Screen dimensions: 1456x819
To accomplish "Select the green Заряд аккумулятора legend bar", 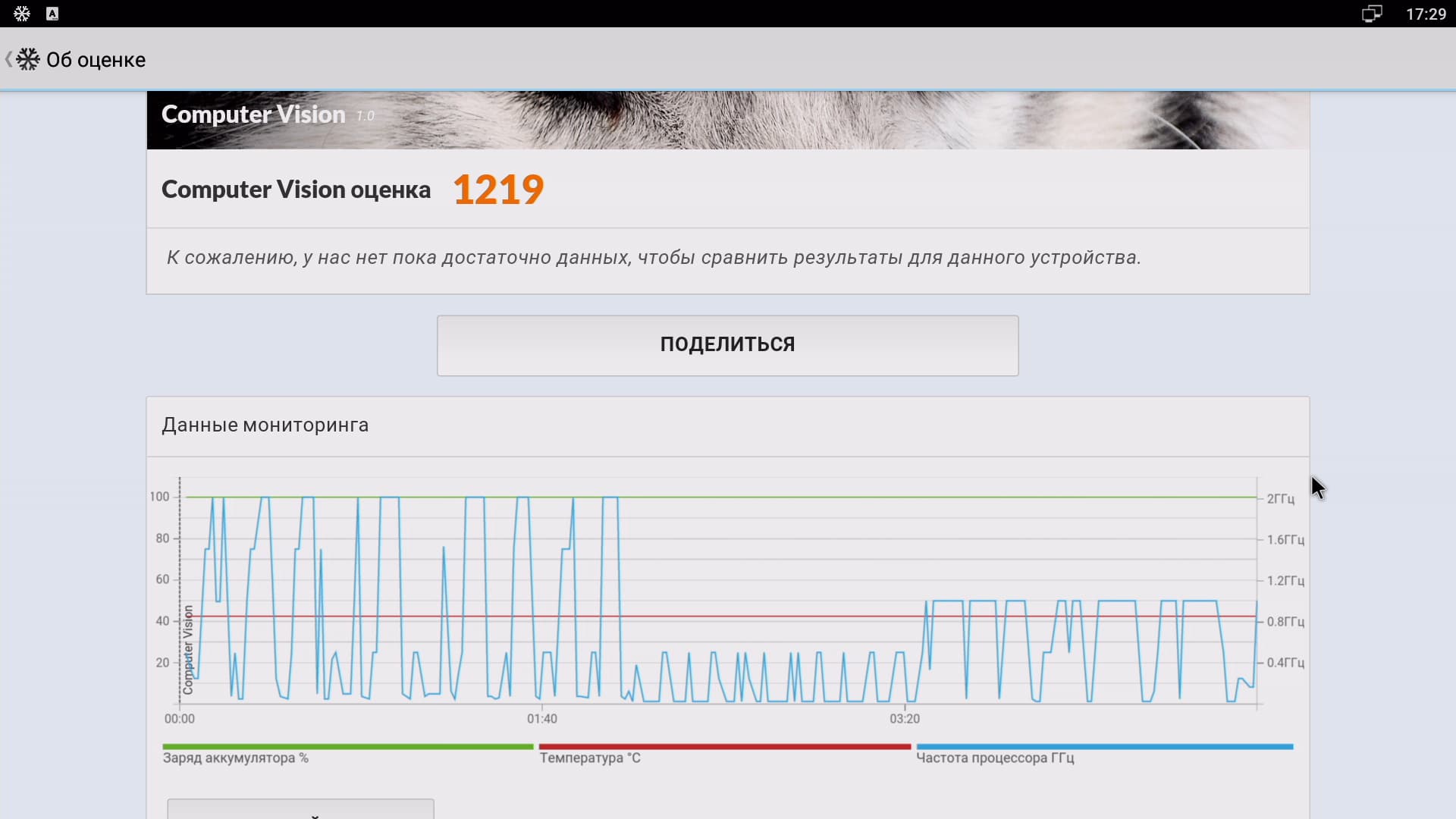I will (348, 747).
